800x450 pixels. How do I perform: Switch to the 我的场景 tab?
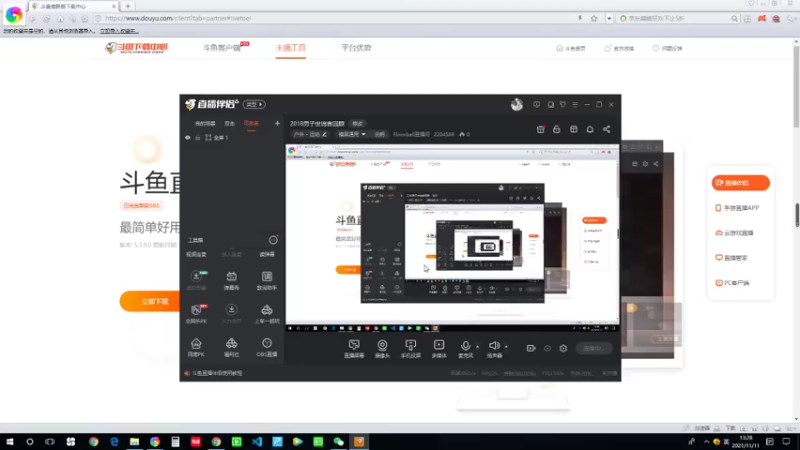coord(205,123)
